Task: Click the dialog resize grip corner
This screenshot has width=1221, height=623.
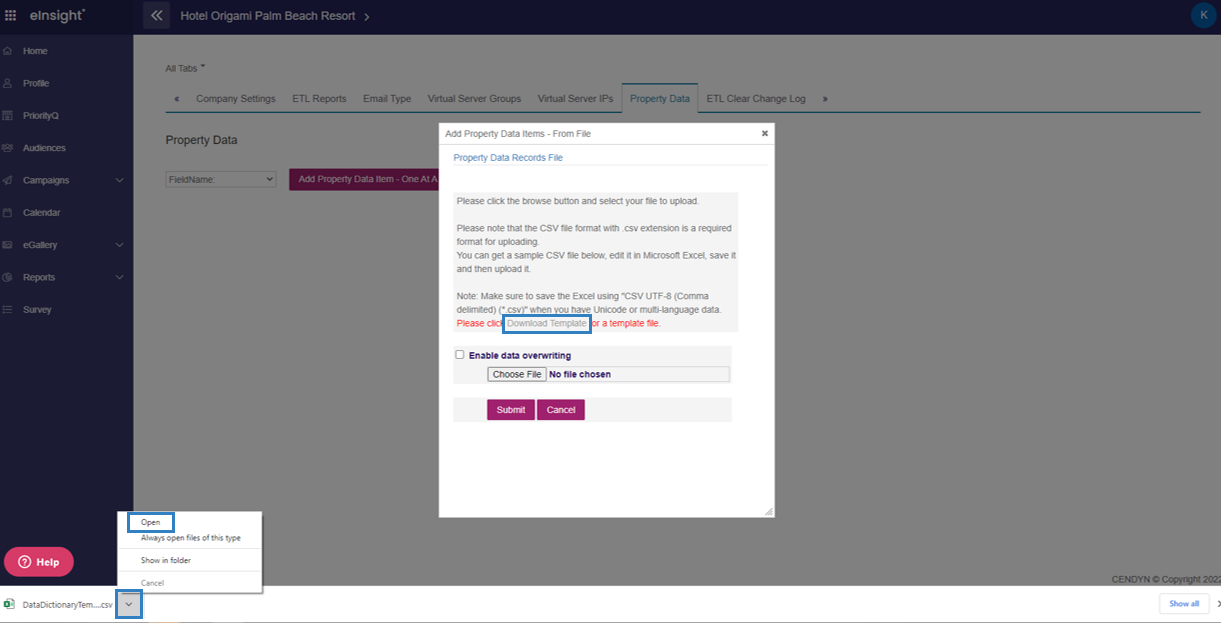Action: click(768, 511)
